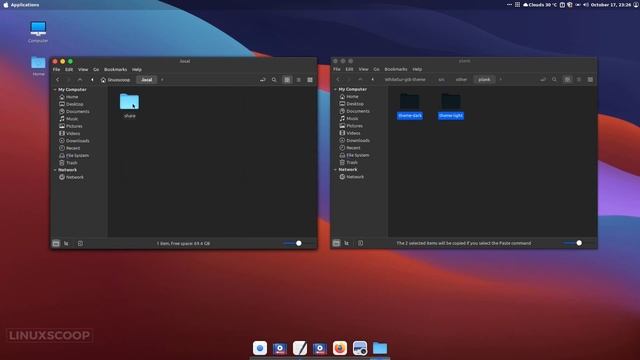The image size is (640, 360).
Task: Collapse My Computer section in local window
Action: pos(55,90)
